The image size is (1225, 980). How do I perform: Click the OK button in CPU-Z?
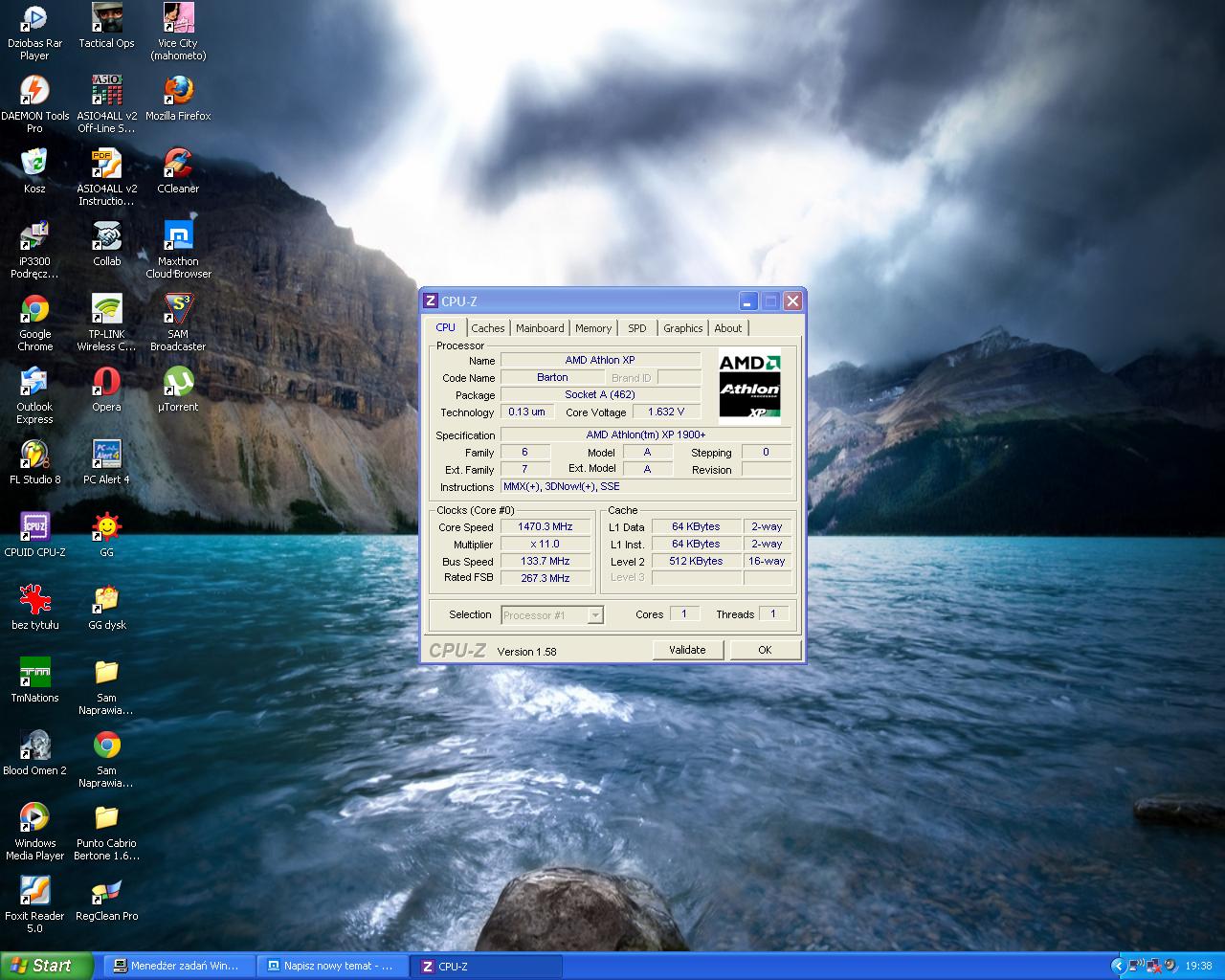click(765, 650)
